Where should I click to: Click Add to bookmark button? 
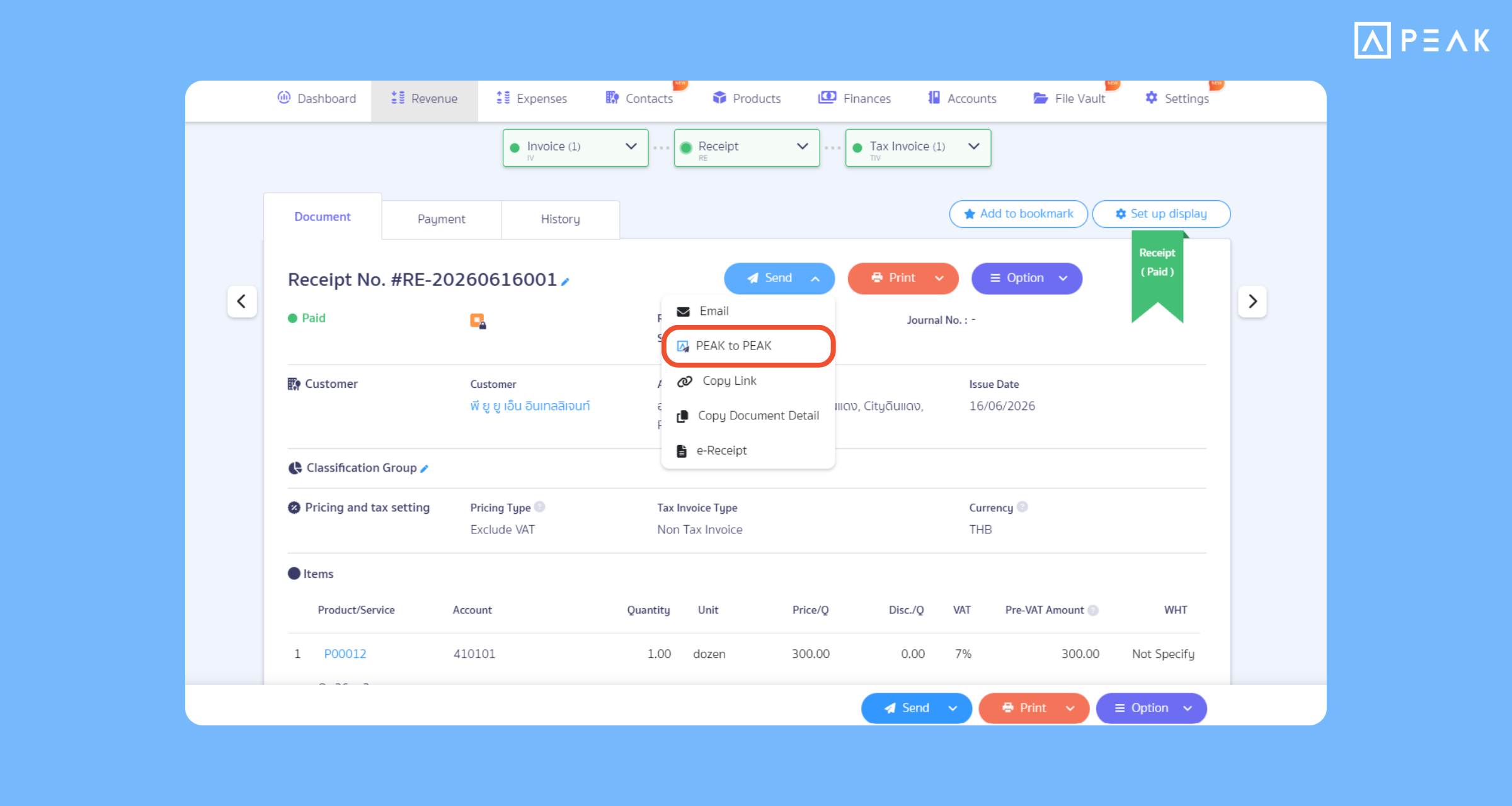[1018, 214]
